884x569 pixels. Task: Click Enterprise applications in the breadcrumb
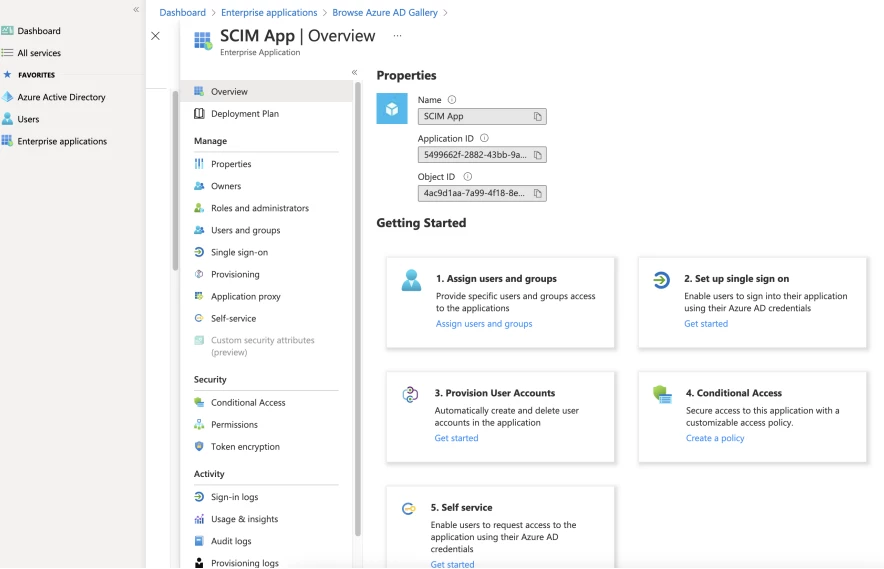(269, 12)
